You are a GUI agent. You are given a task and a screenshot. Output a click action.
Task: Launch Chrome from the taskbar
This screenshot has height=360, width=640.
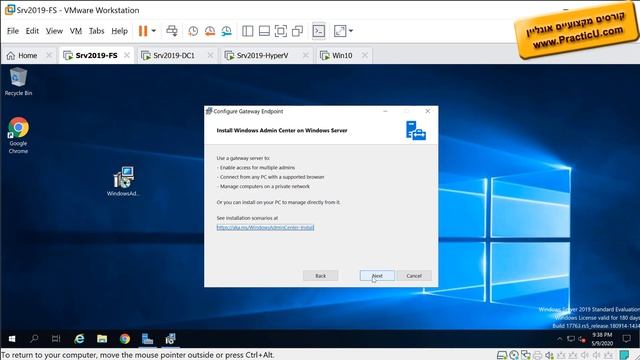click(x=125, y=339)
